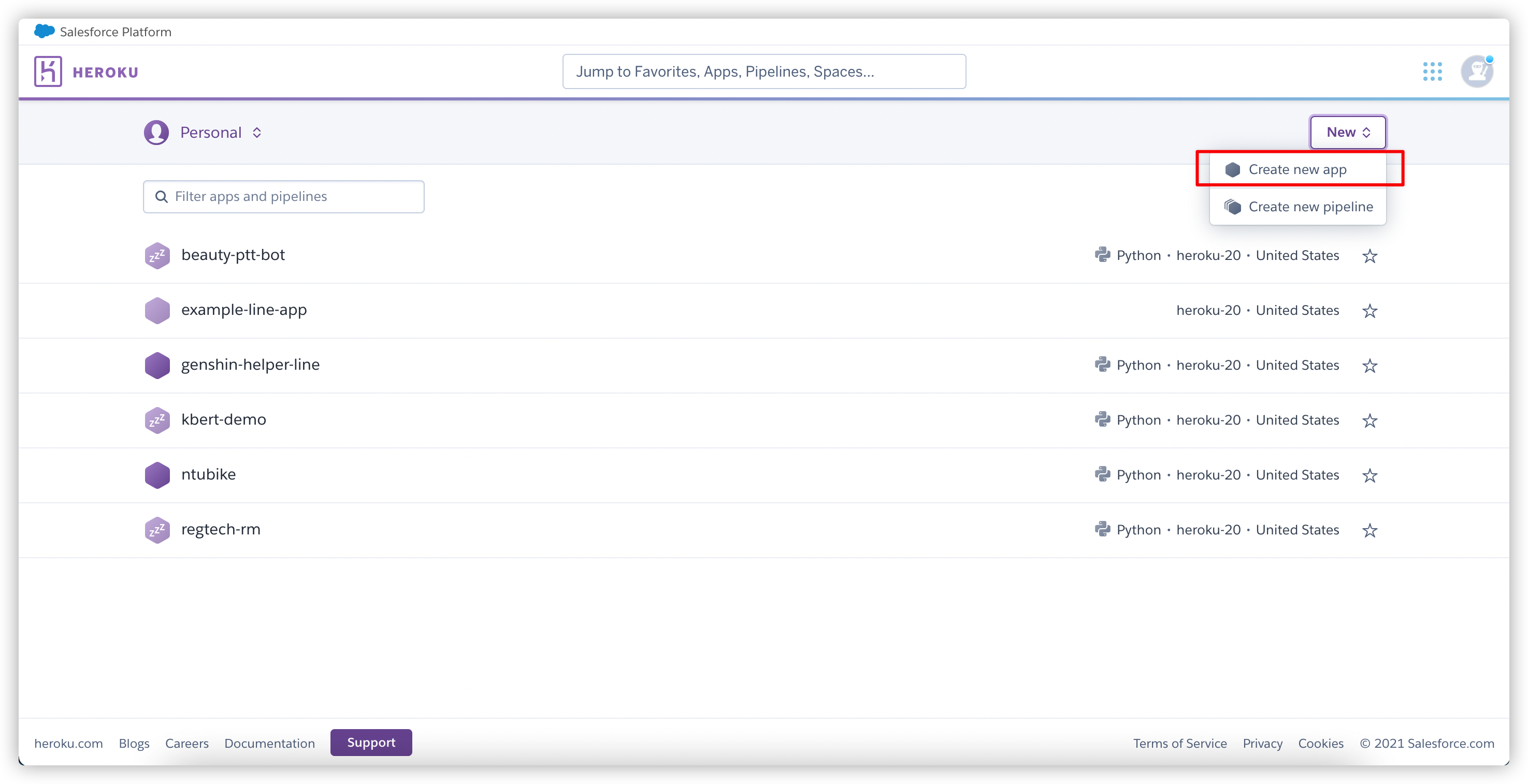Open the app switcher grid icon
This screenshot has height=784, width=1528.
pos(1432,72)
